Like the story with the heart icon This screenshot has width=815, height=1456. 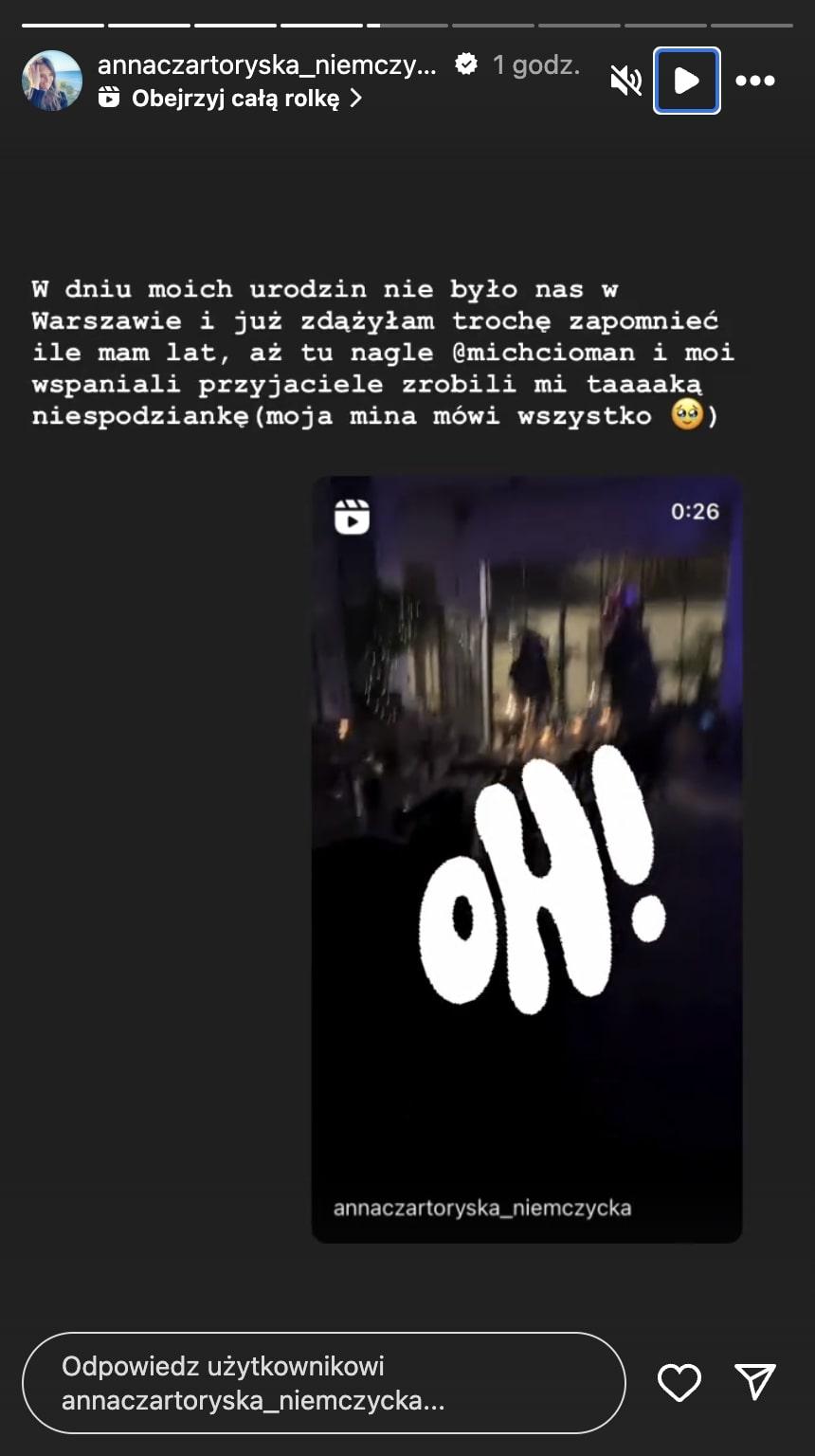pyautogui.click(x=679, y=1383)
